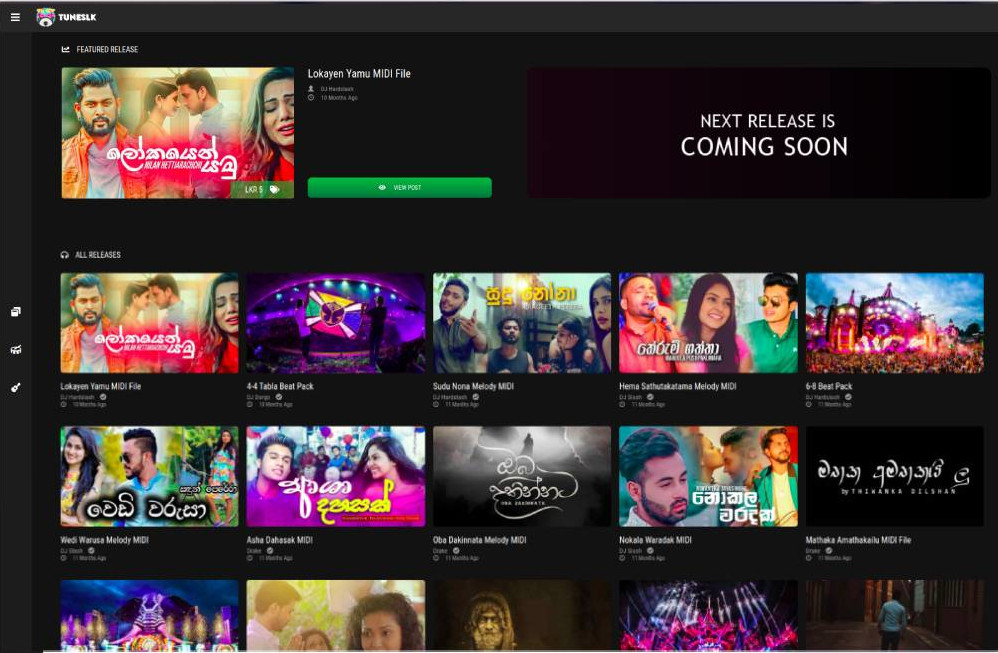Viewport: 998px width, 653px height.
Task: Click the price tag icon on the featured thumbnail
Action: pos(274,190)
